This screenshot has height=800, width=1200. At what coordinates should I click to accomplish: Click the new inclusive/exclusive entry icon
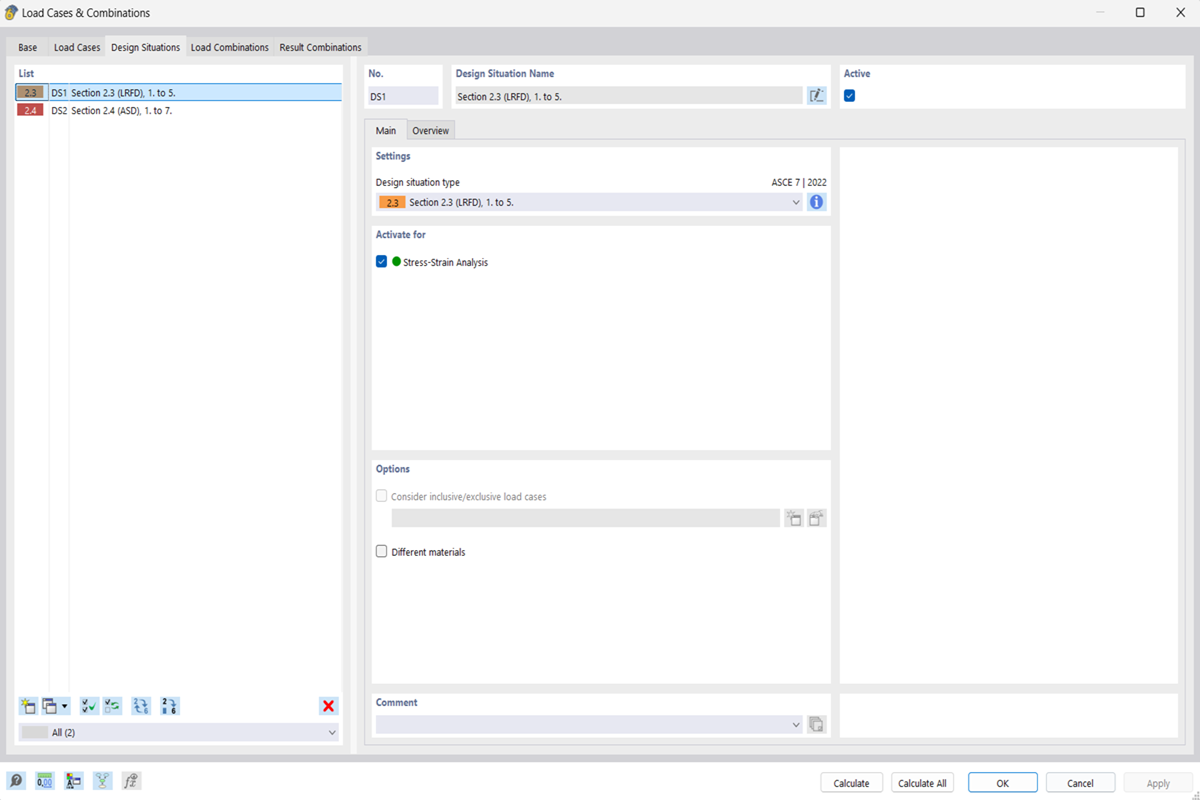[x=794, y=518]
